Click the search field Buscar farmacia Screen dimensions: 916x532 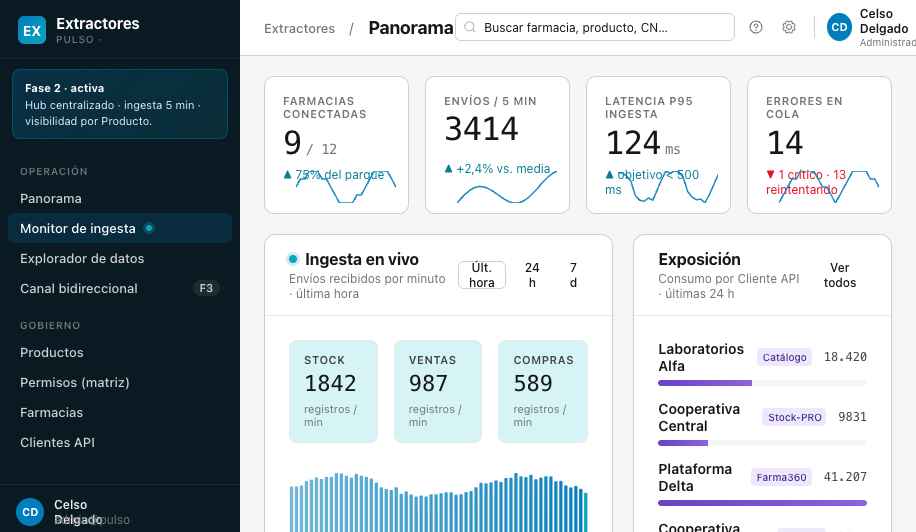pyautogui.click(x=595, y=27)
